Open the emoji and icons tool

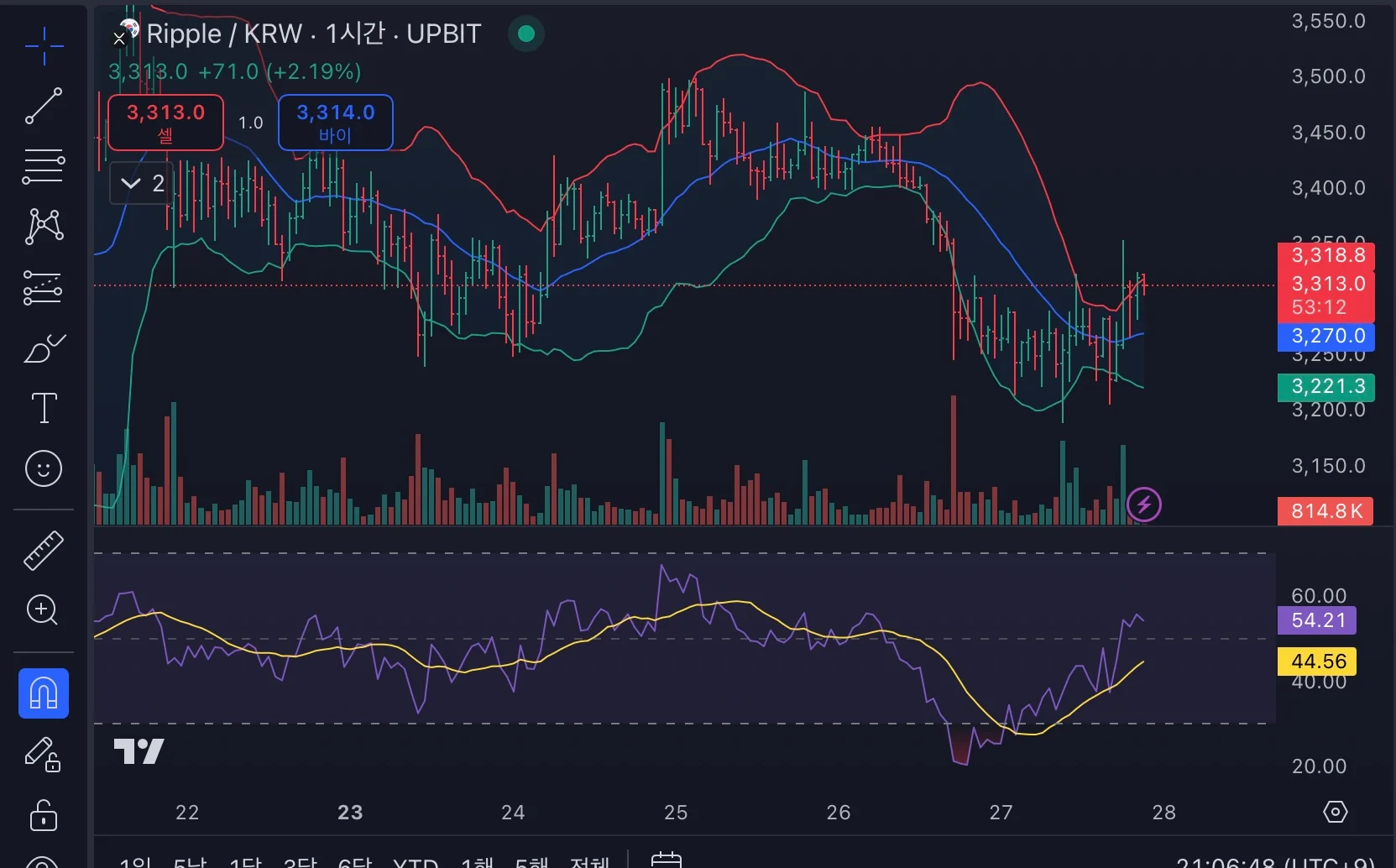point(44,468)
